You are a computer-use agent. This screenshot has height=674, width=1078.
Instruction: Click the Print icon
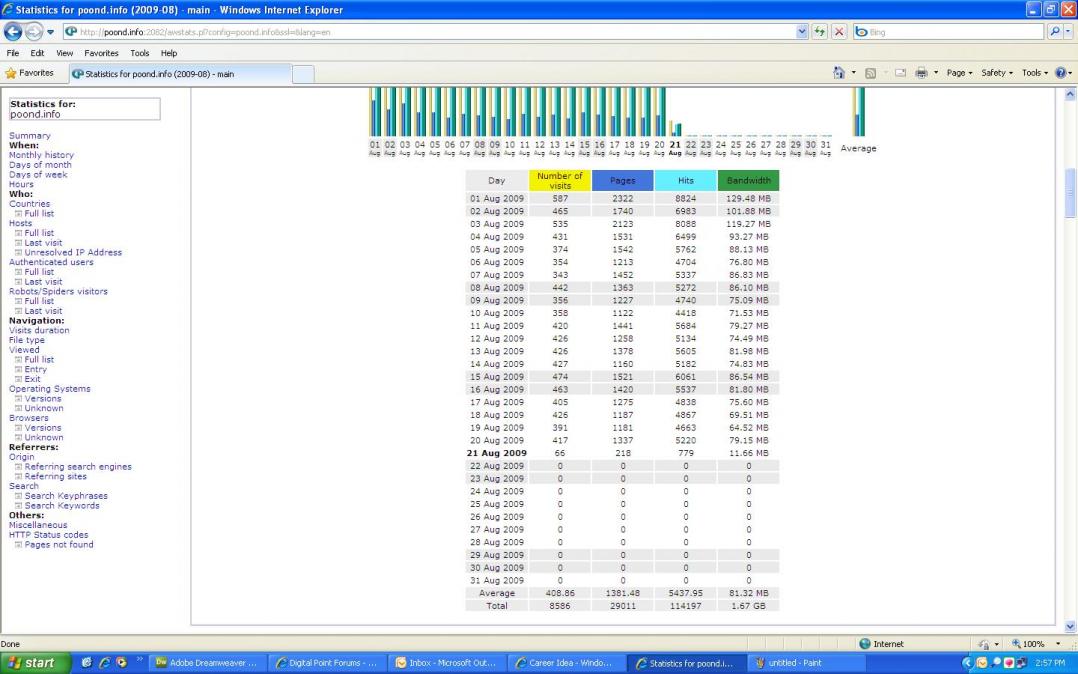tap(921, 73)
